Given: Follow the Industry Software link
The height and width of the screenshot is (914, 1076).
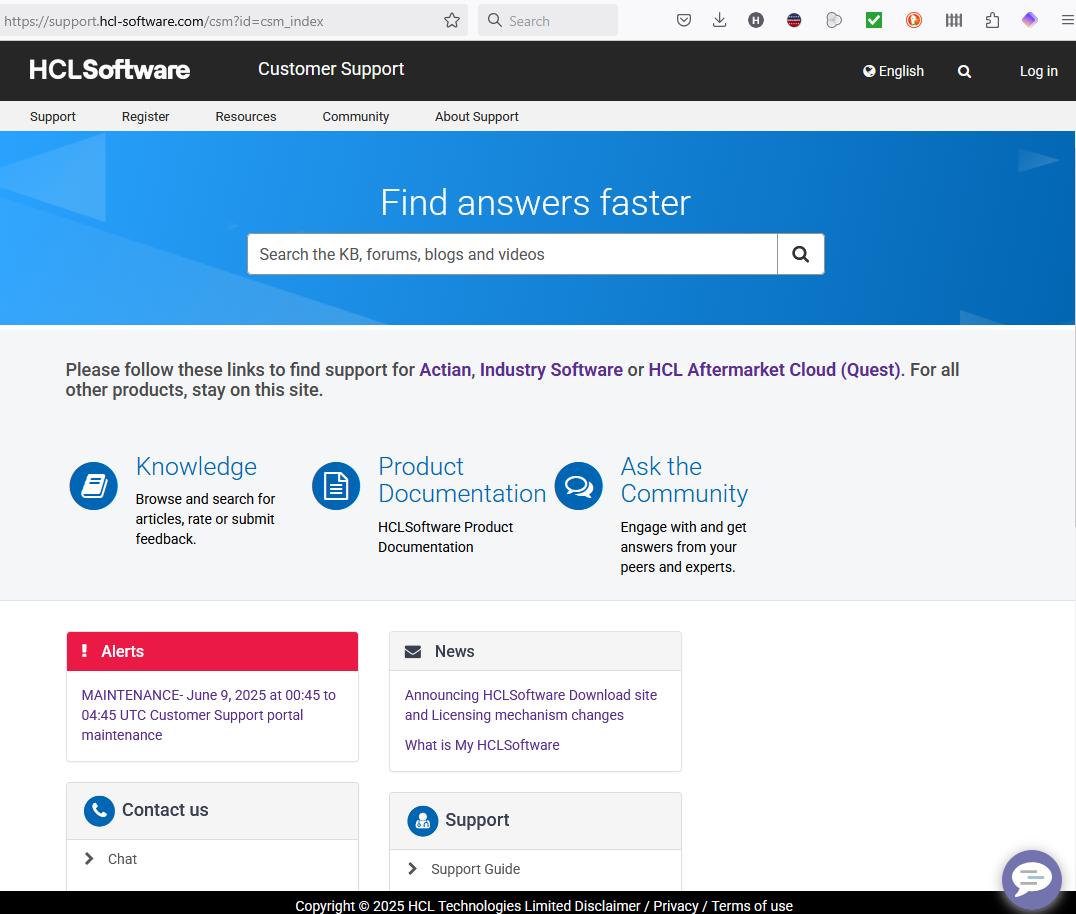Looking at the screenshot, I should tap(551, 370).
